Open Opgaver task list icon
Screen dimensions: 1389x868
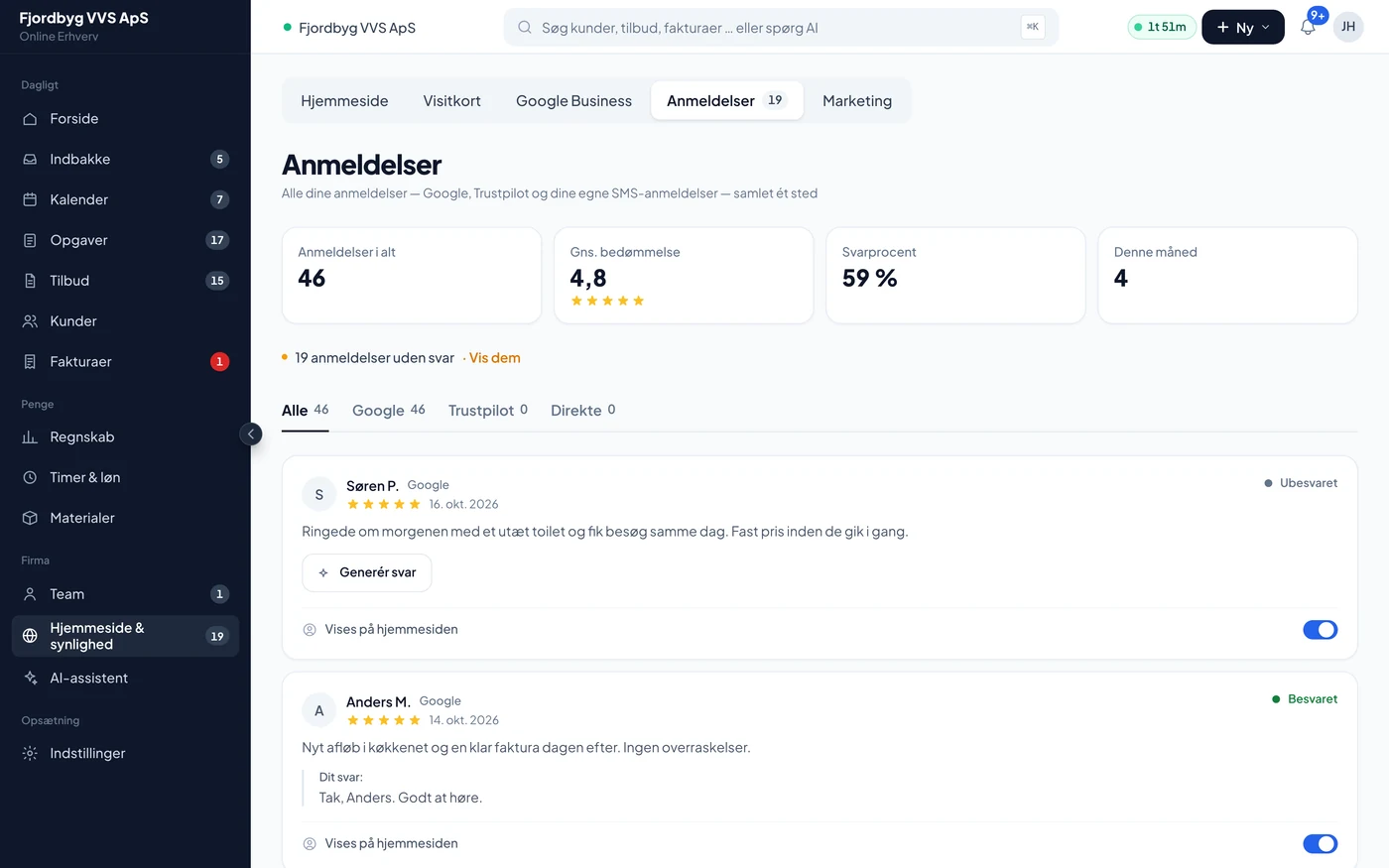click(x=30, y=240)
